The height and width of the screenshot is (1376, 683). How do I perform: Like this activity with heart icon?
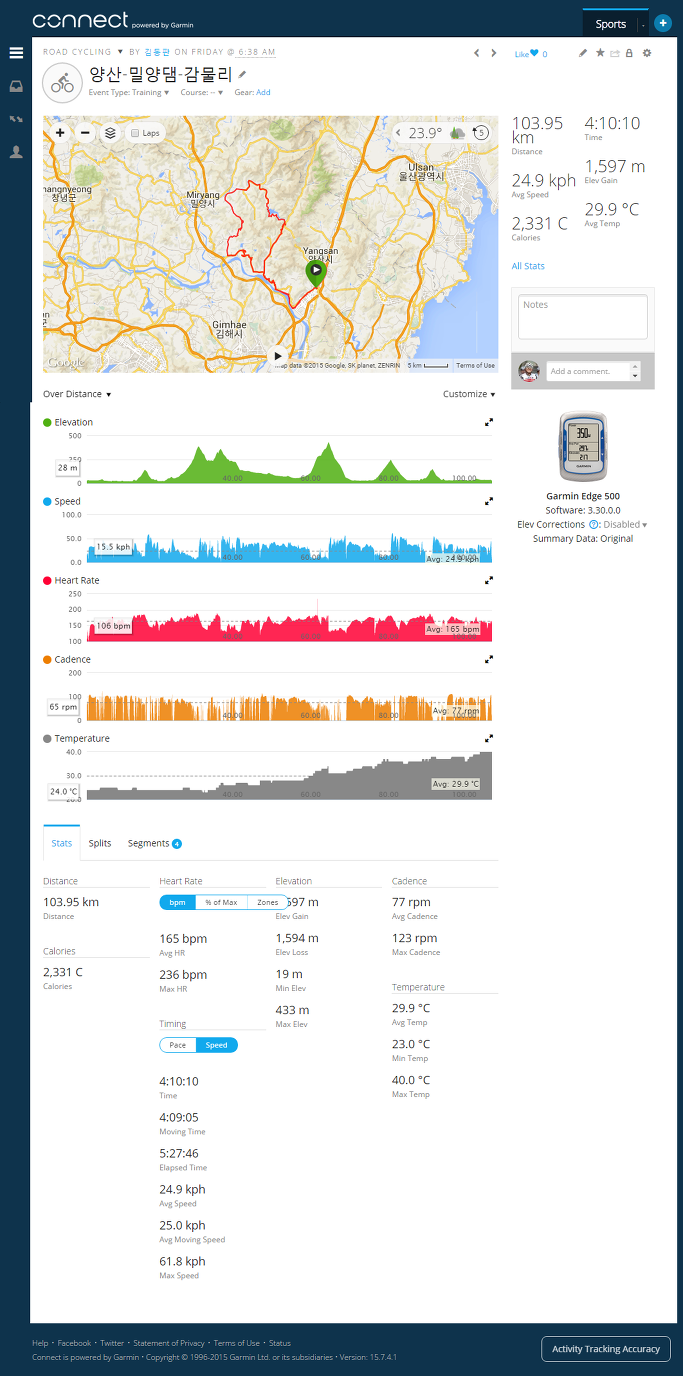(x=534, y=54)
